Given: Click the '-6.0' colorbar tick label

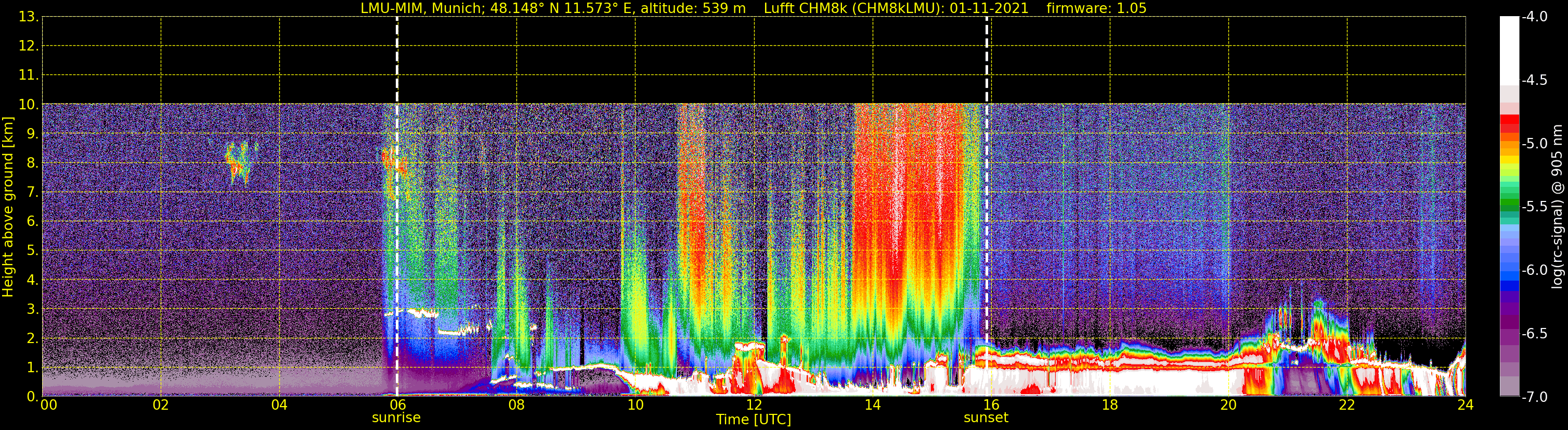Looking at the screenshot, I should (x=1534, y=270).
